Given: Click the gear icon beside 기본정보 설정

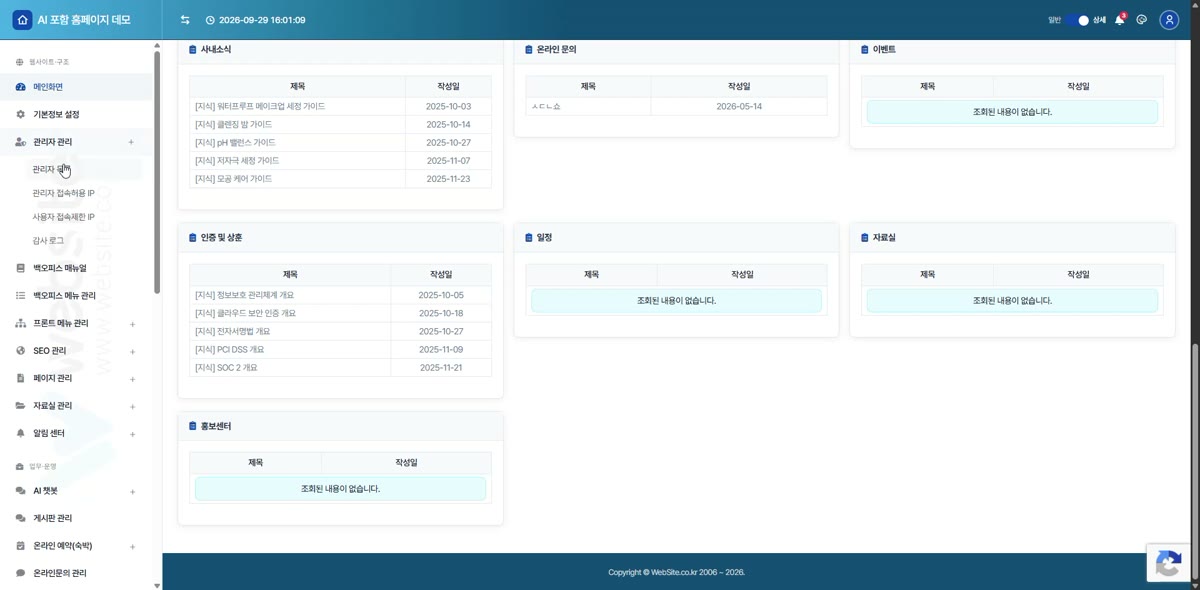Looking at the screenshot, I should 21,115.
